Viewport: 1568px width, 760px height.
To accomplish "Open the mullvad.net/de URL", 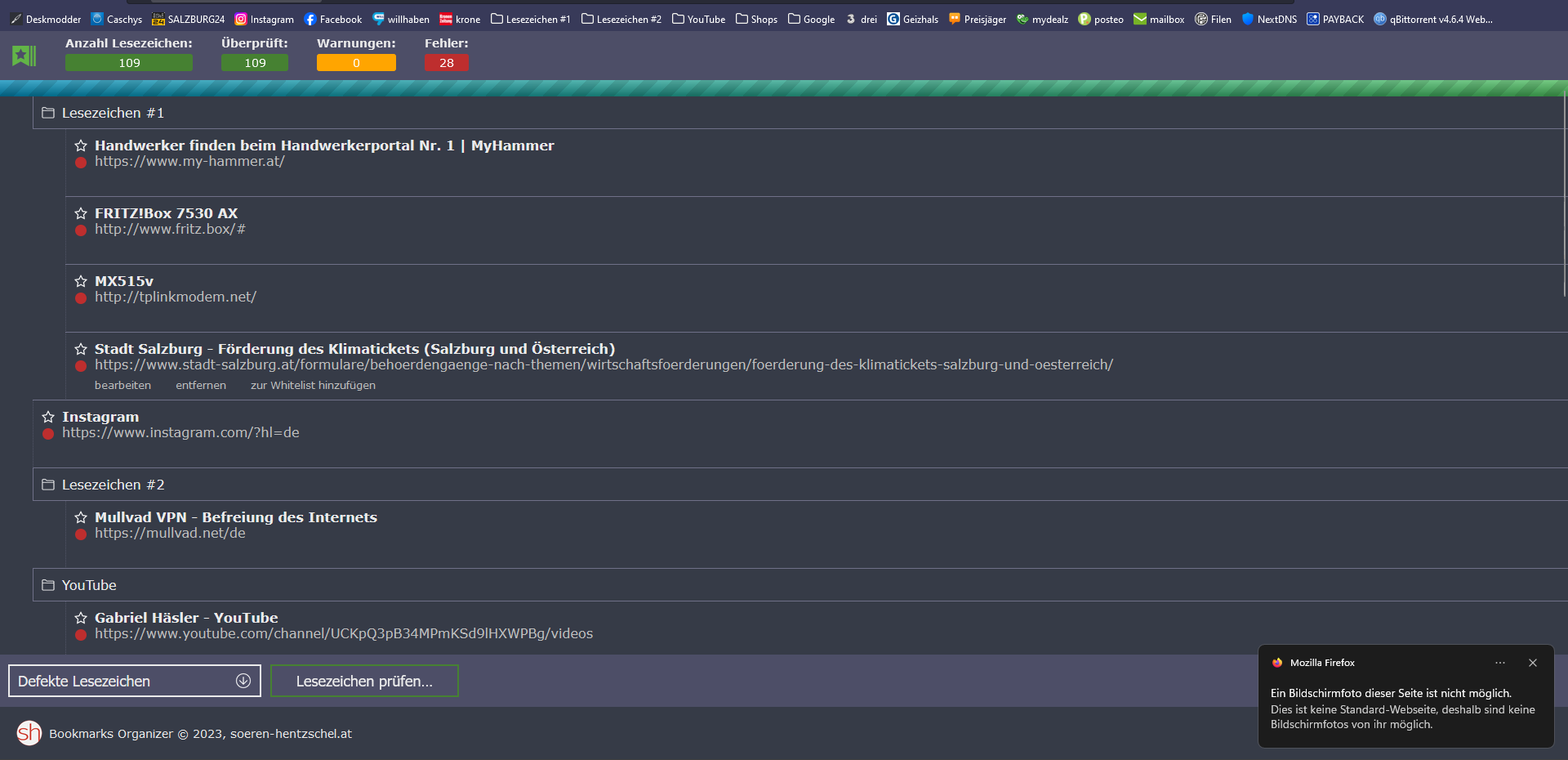I will (x=170, y=534).
